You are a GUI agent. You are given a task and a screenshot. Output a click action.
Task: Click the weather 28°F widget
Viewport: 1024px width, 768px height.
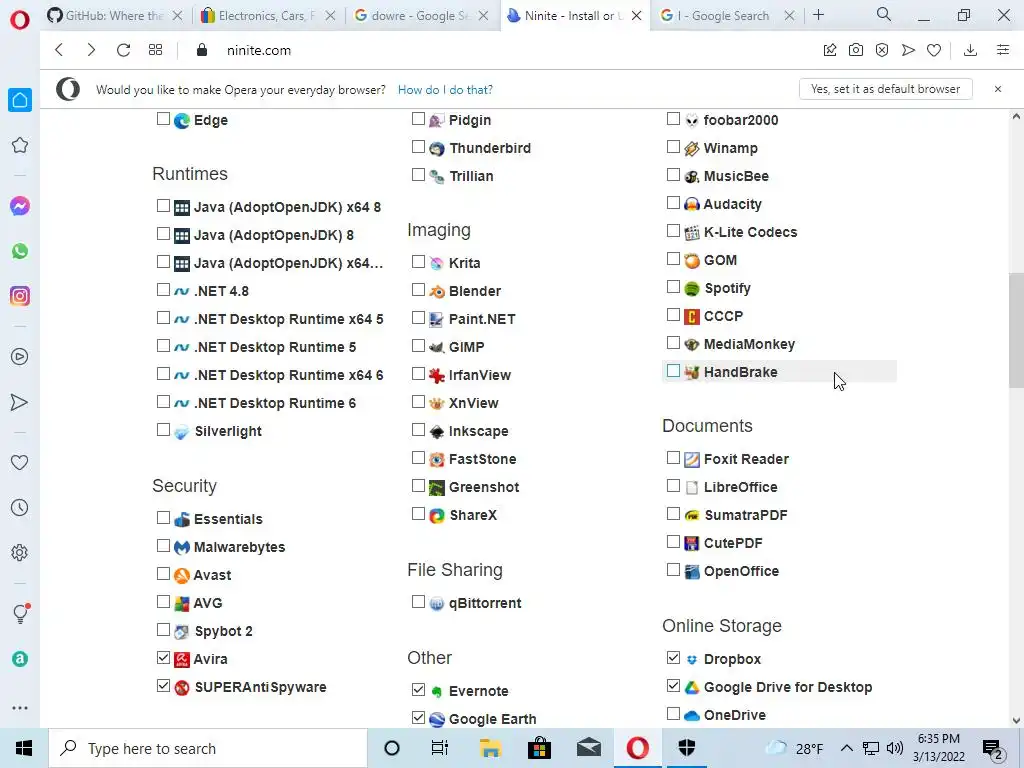(x=793, y=748)
